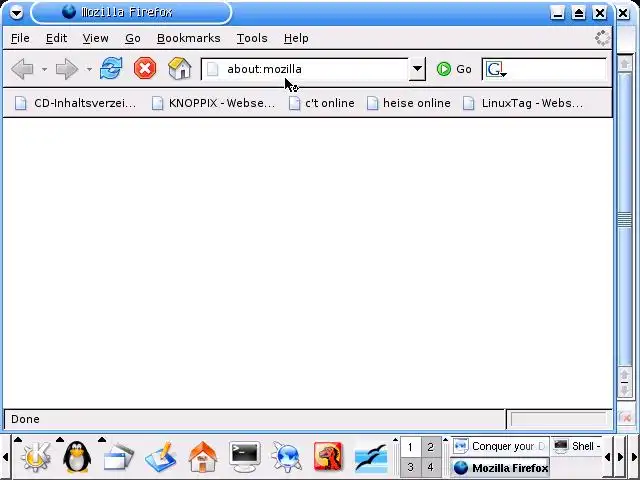Viewport: 640px width, 480px height.
Task: Click the background window scrollbar handle
Action: point(624,218)
